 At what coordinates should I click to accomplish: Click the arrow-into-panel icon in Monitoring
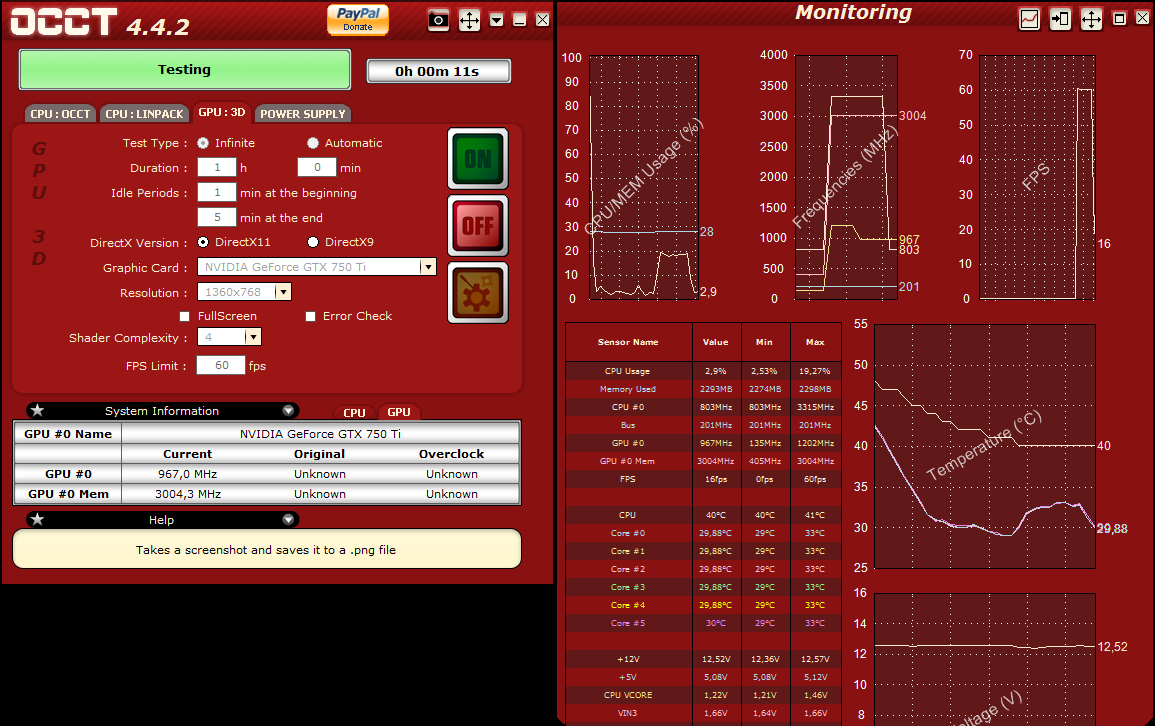[1060, 19]
